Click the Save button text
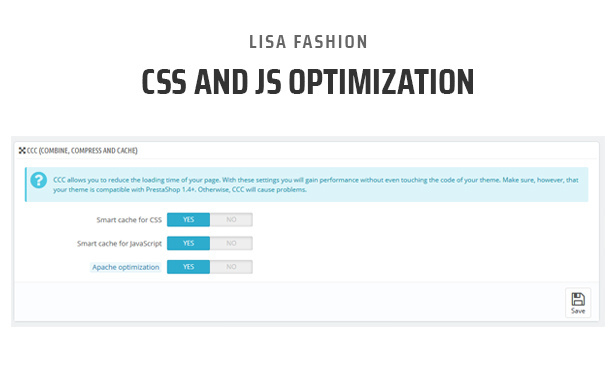 pyautogui.click(x=578, y=311)
